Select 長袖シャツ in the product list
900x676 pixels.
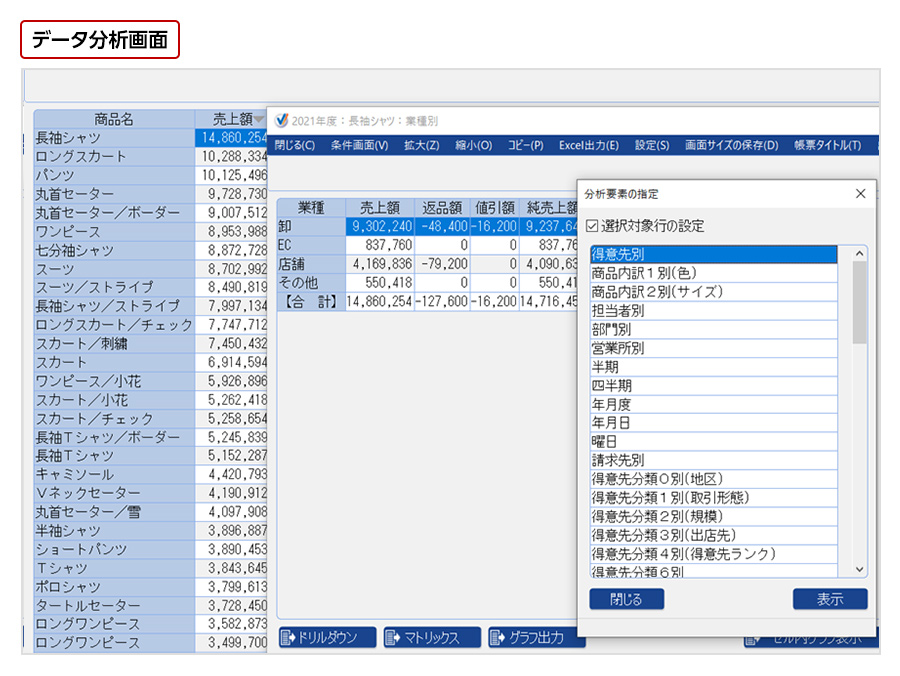pyautogui.click(x=114, y=138)
